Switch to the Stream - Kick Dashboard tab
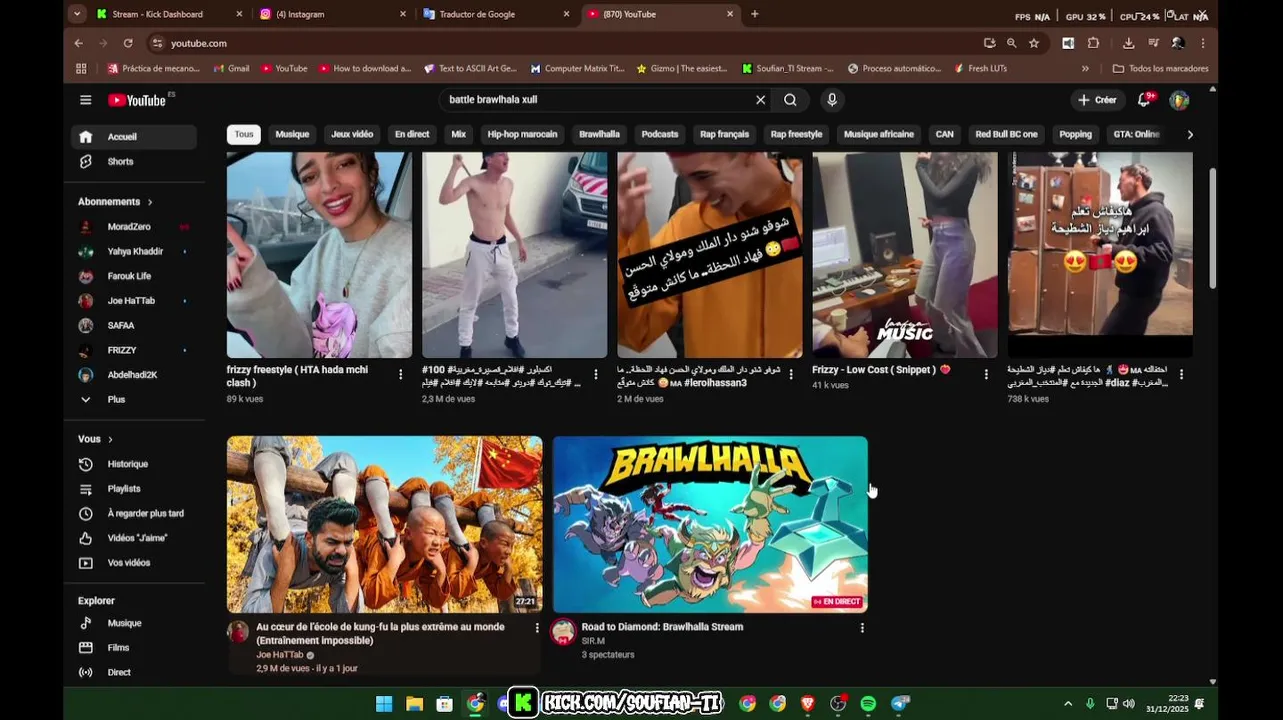 click(170, 14)
